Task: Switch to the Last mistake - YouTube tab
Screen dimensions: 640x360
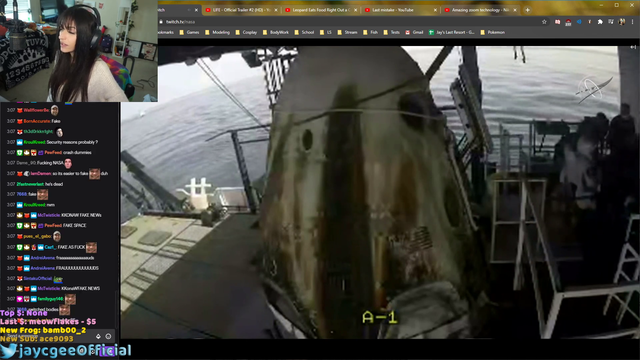Action: pos(400,10)
